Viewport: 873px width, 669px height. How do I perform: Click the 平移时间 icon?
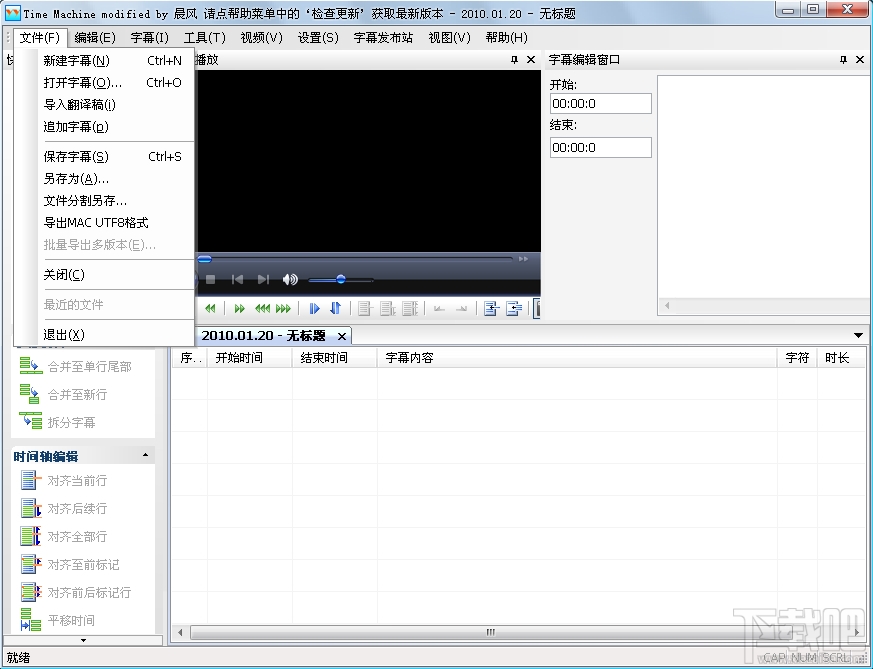pos(31,620)
